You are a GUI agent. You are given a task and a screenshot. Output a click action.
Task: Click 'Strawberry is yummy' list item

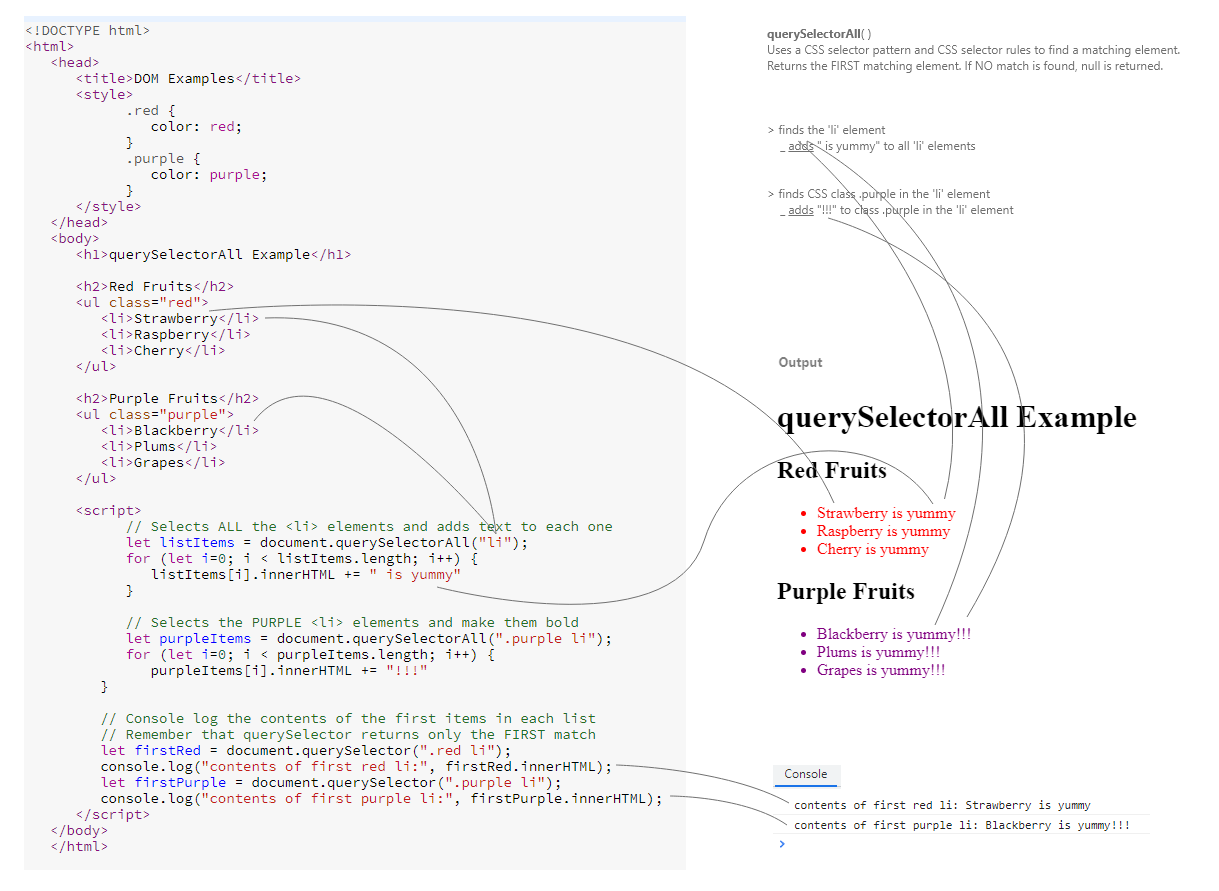[886, 513]
